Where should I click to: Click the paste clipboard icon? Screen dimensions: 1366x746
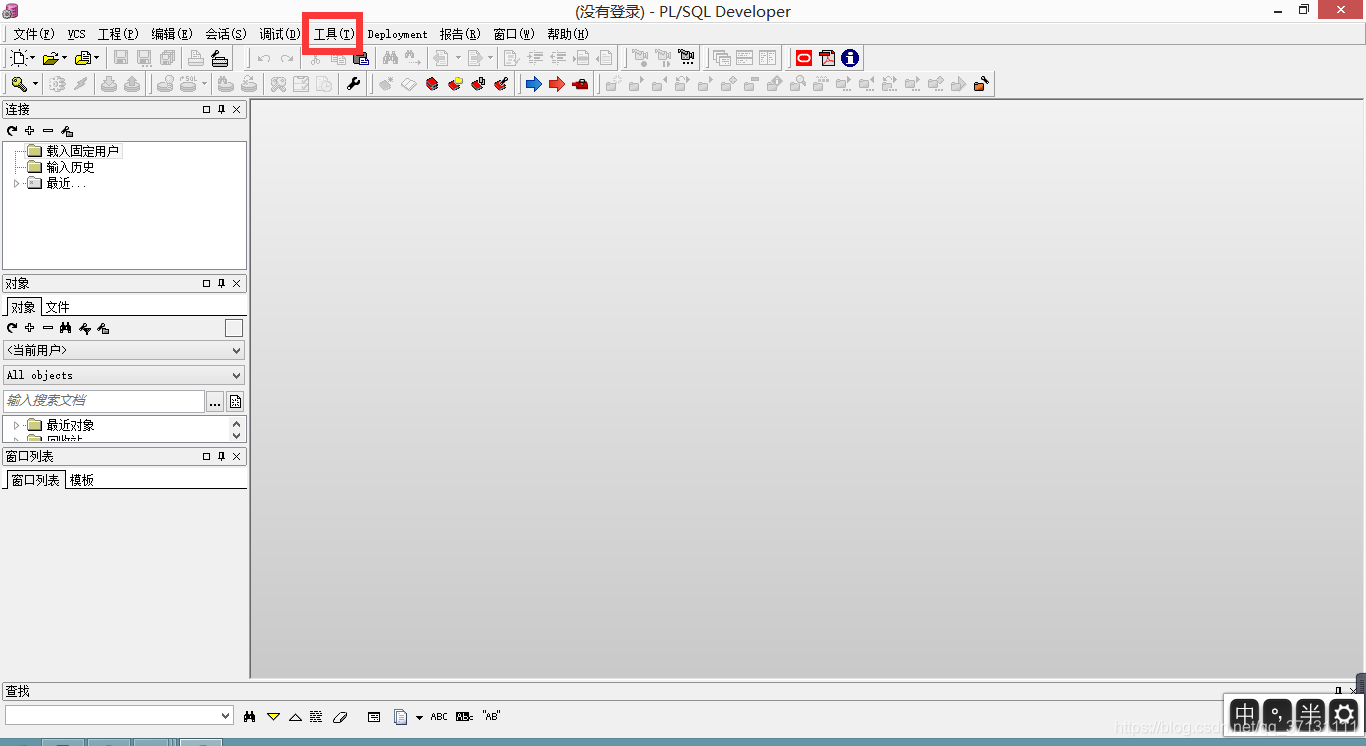pyautogui.click(x=361, y=58)
